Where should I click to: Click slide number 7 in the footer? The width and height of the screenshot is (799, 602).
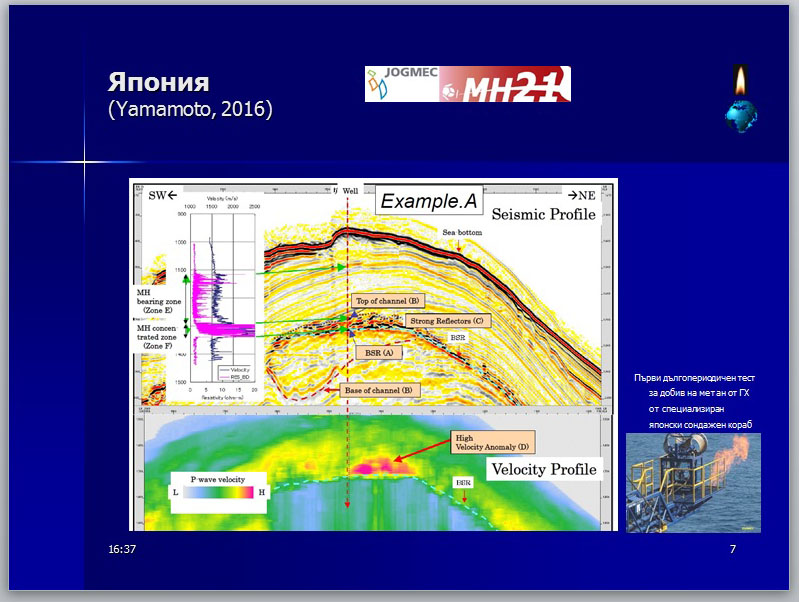[733, 550]
